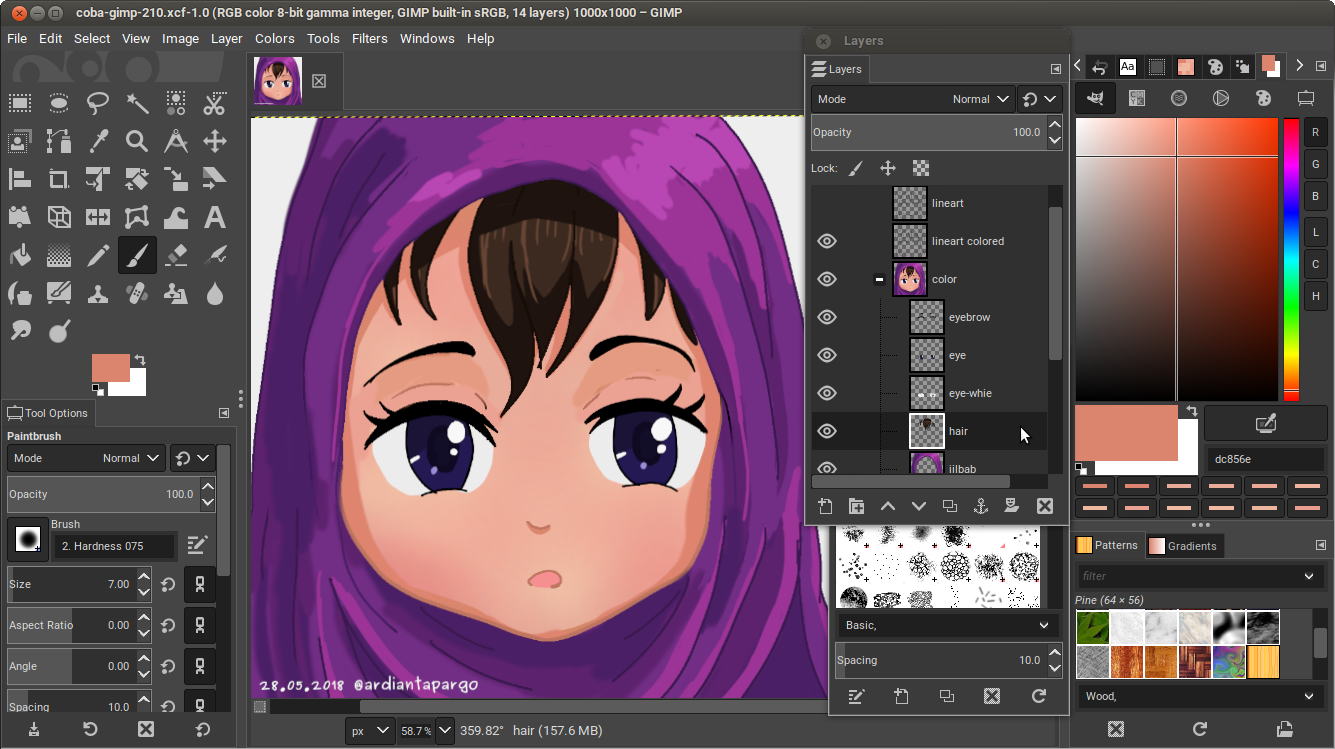Viewport: 1335px width, 749px height.
Task: Pick the Bucket Fill tool
Action: [x=20, y=255]
